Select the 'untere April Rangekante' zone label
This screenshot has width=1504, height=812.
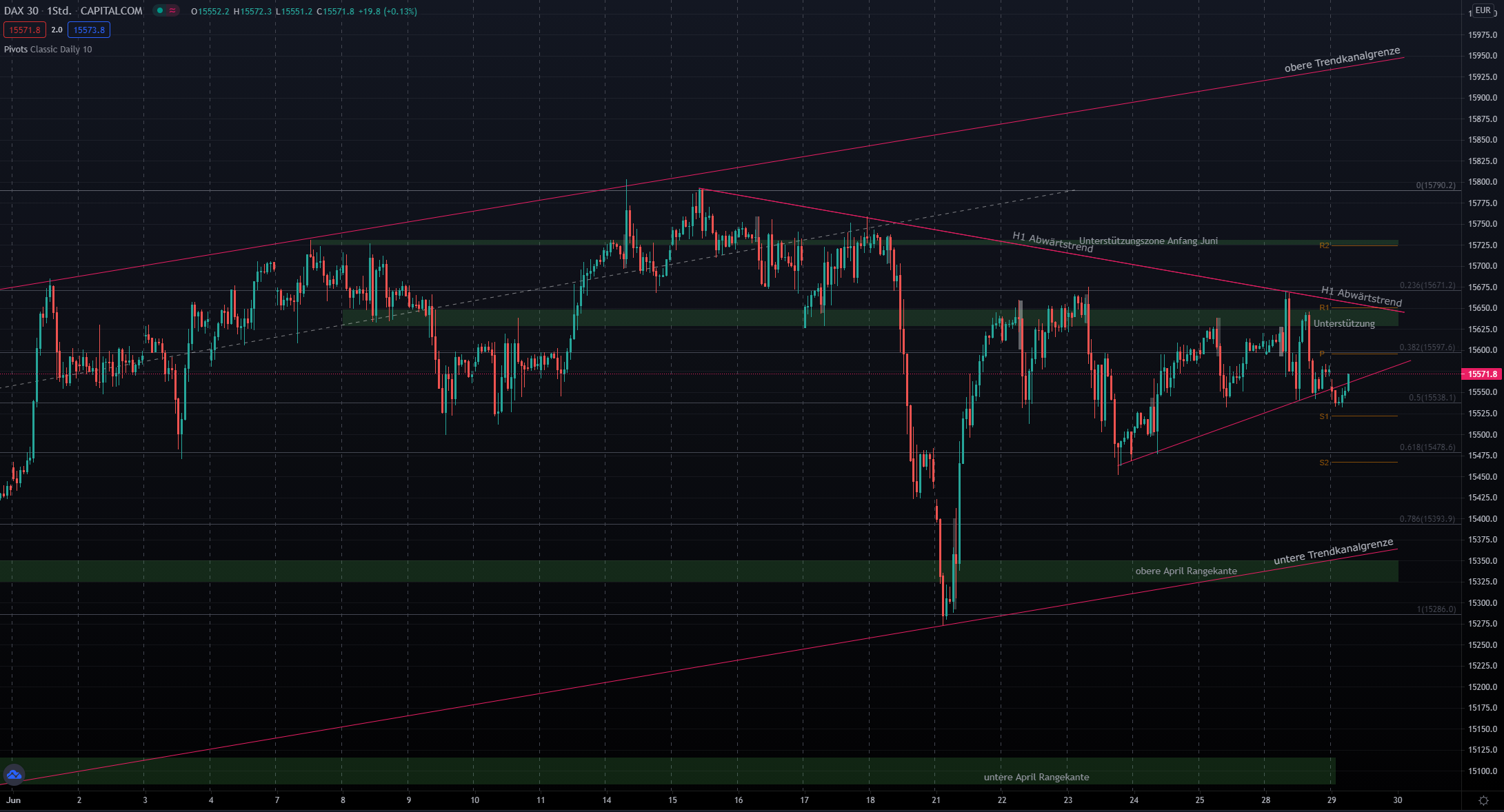pos(1036,777)
